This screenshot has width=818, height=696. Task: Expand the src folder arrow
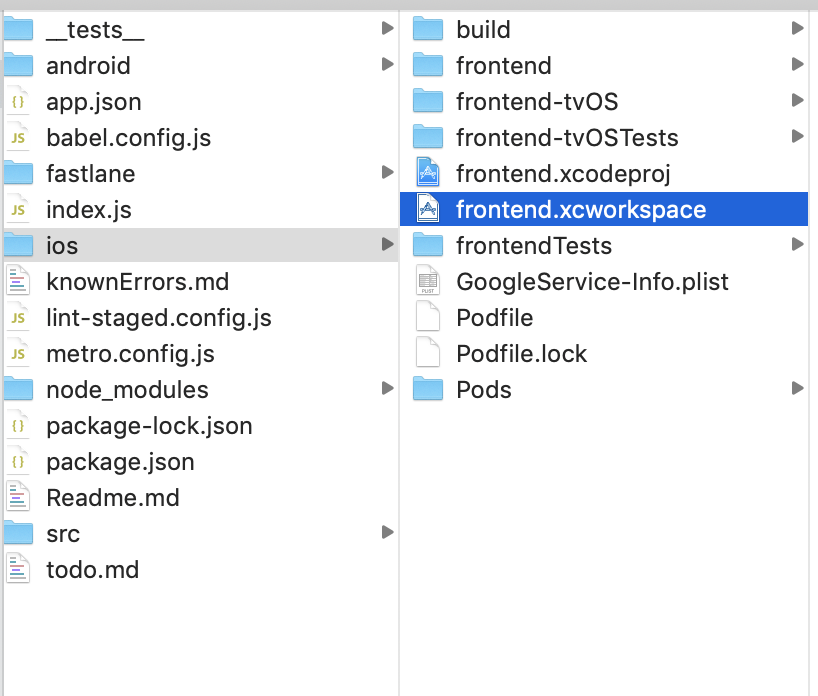387,533
